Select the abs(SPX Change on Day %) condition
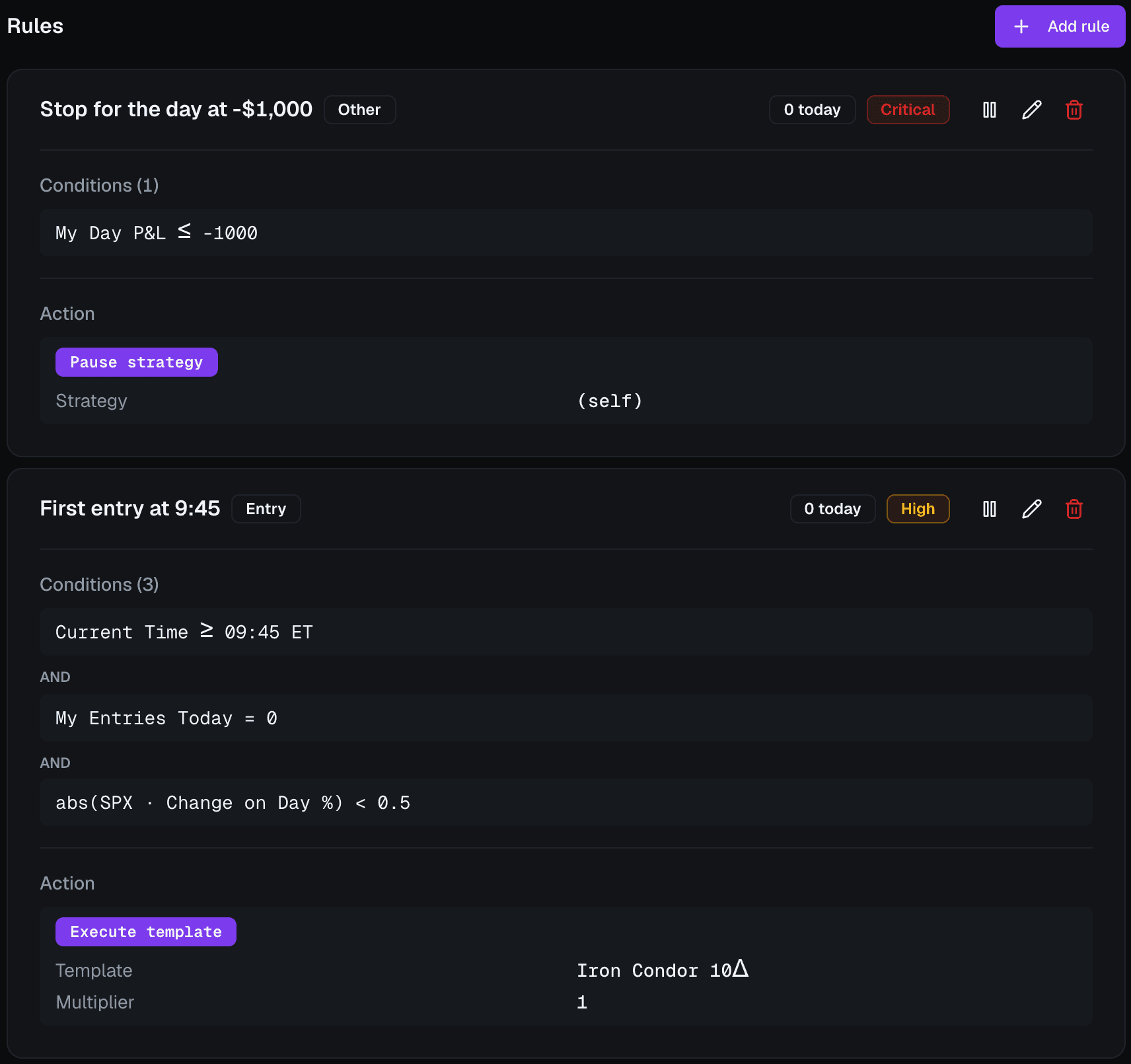 click(565, 802)
